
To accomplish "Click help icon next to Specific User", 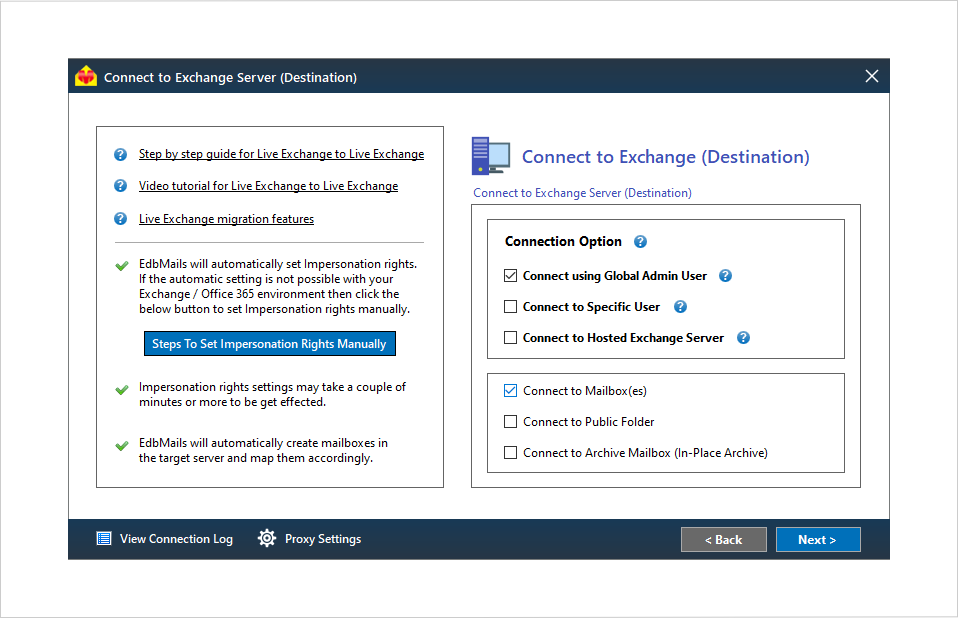I will [x=680, y=307].
